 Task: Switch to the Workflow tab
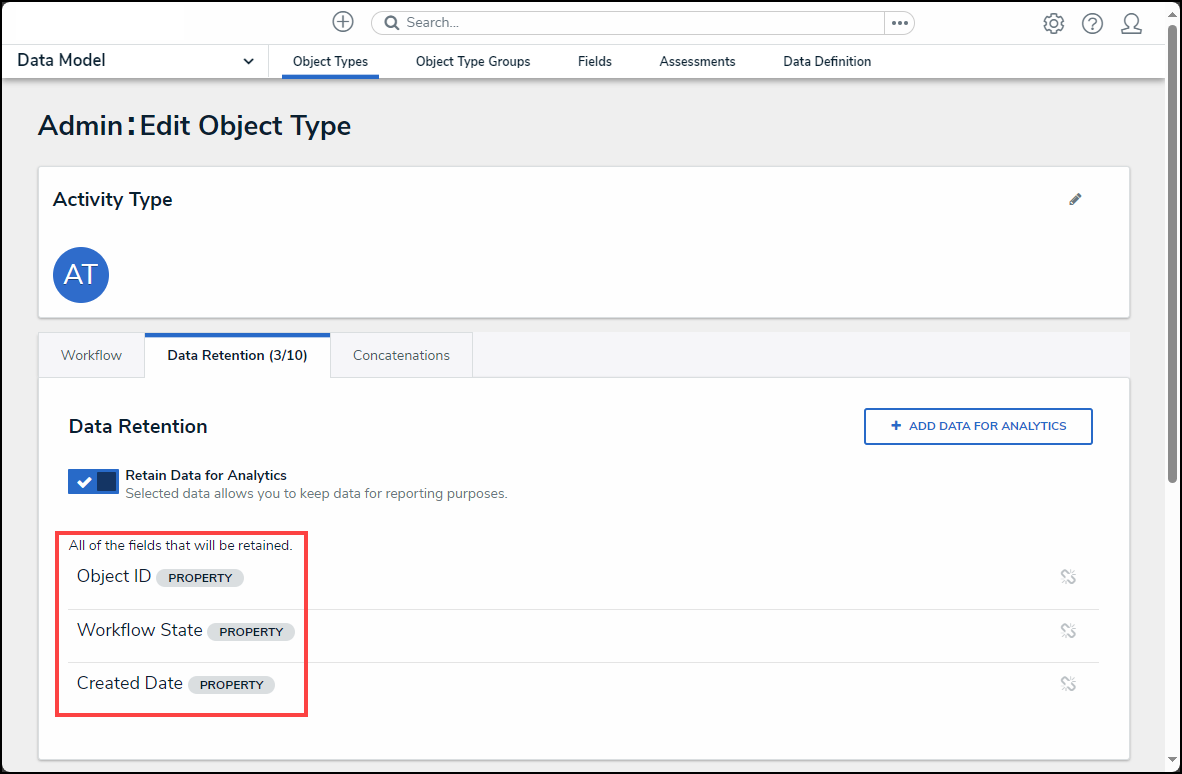coord(91,355)
